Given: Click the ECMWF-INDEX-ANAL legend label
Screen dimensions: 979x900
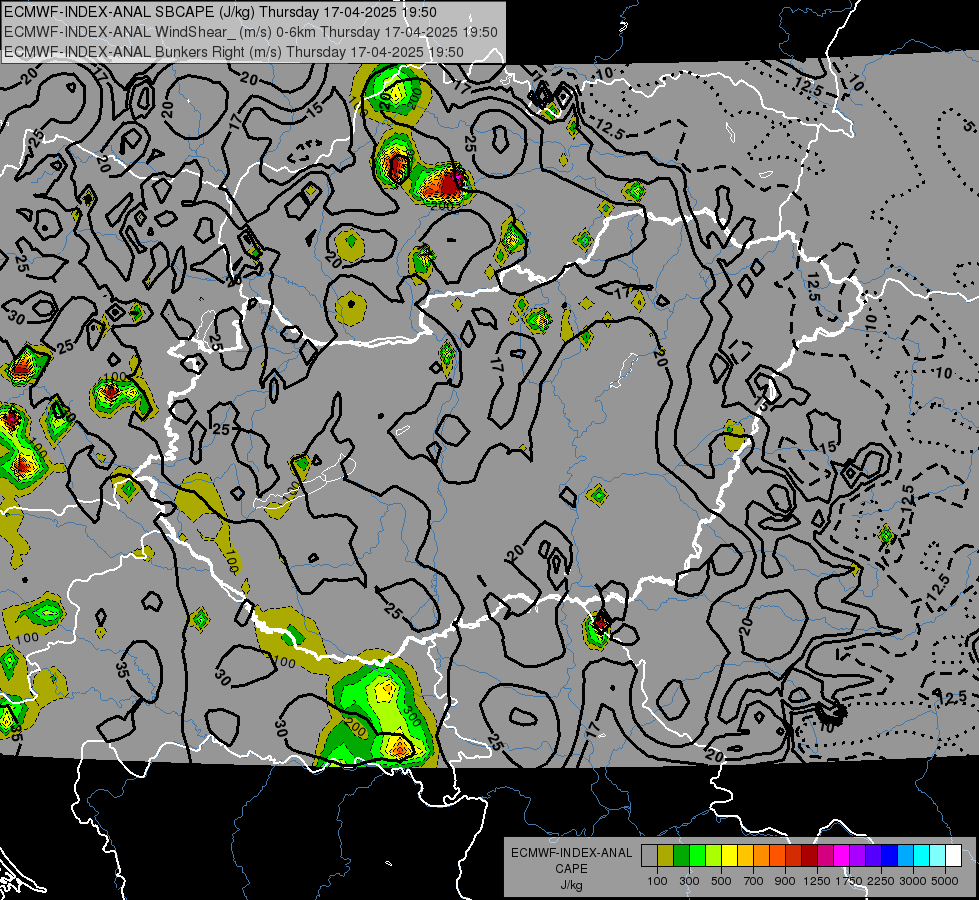Looking at the screenshot, I should (571, 853).
